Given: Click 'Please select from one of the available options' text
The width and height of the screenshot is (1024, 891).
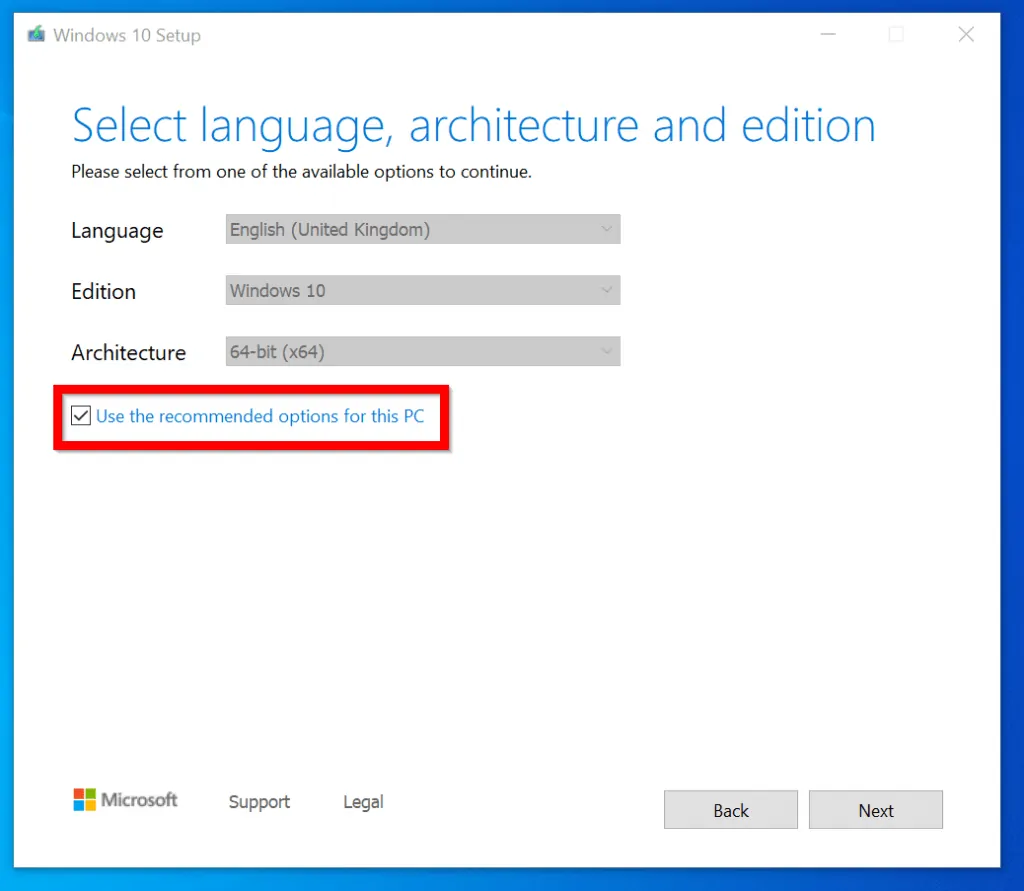Looking at the screenshot, I should click(x=301, y=172).
